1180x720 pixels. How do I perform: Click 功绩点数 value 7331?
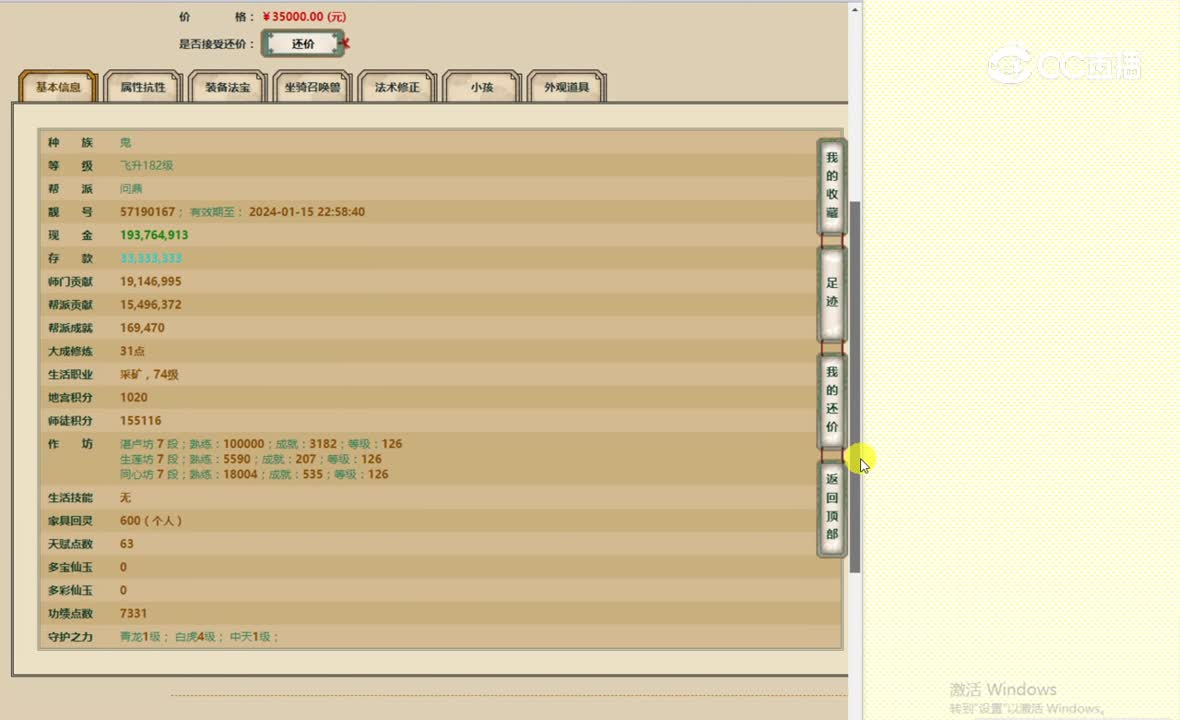click(133, 614)
